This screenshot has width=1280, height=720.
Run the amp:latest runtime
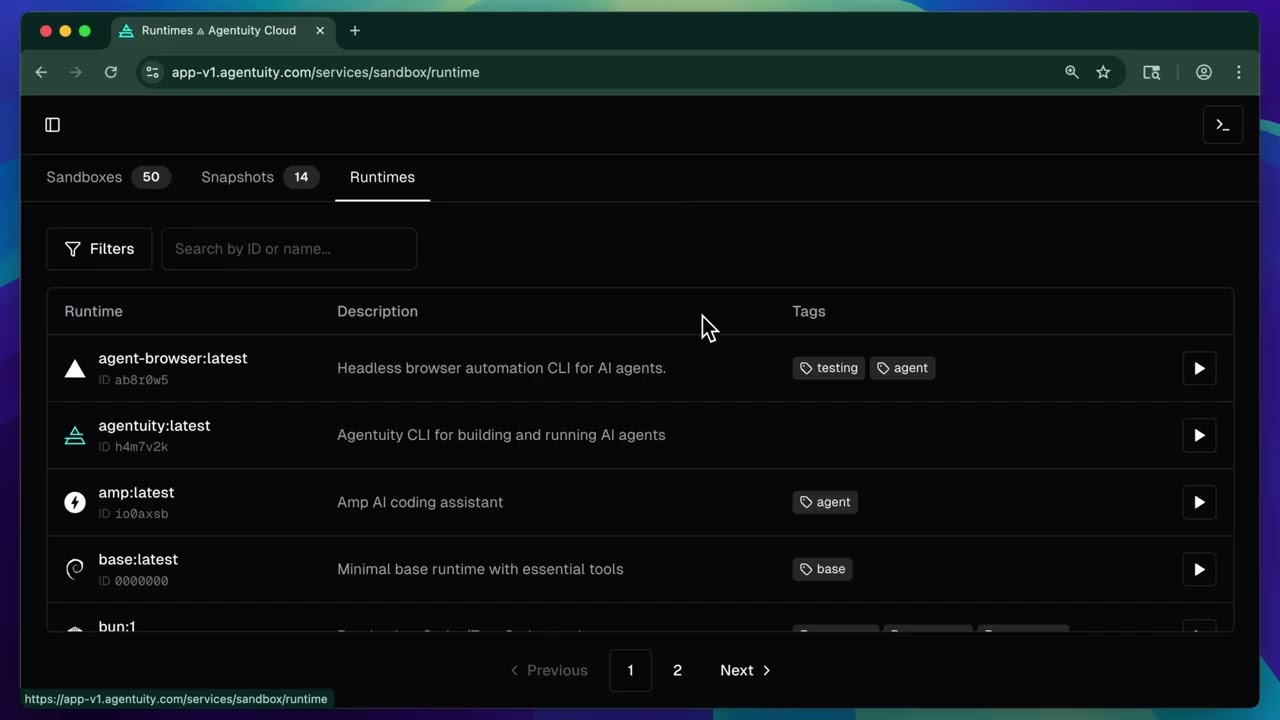[1199, 502]
